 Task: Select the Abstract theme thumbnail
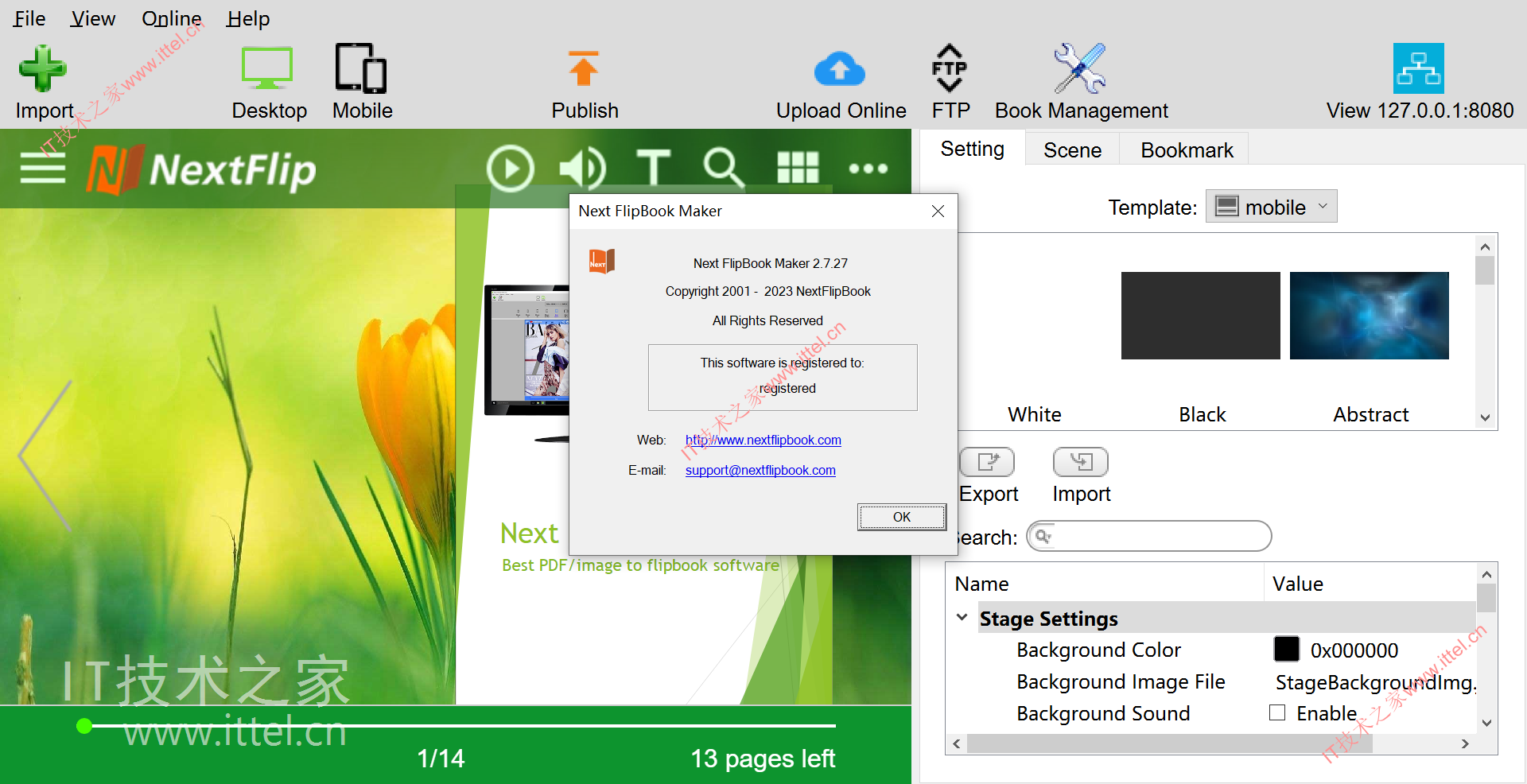click(1369, 316)
